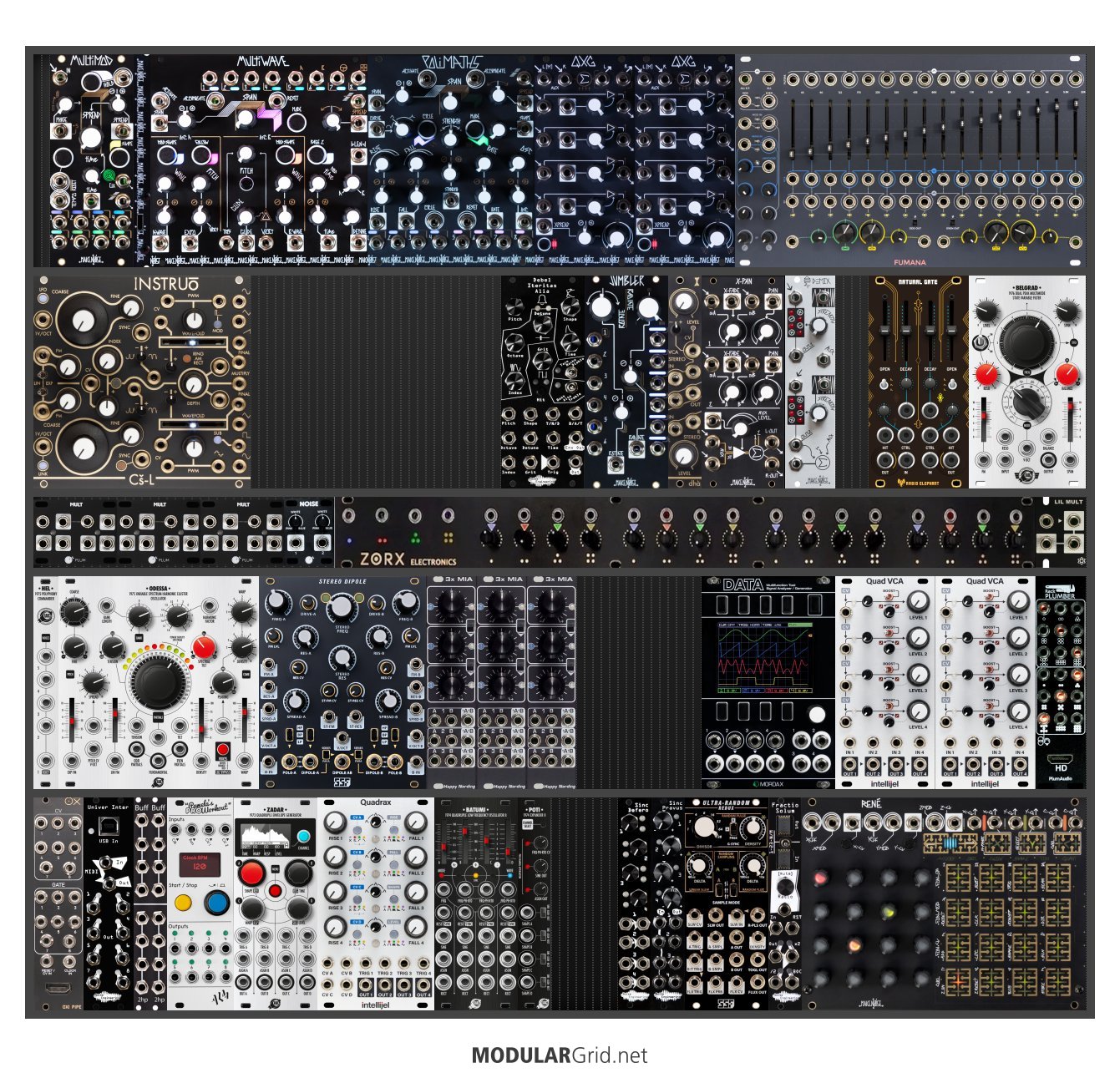
Task: Click the dhā logo at the module bottom
Action: (x=694, y=482)
